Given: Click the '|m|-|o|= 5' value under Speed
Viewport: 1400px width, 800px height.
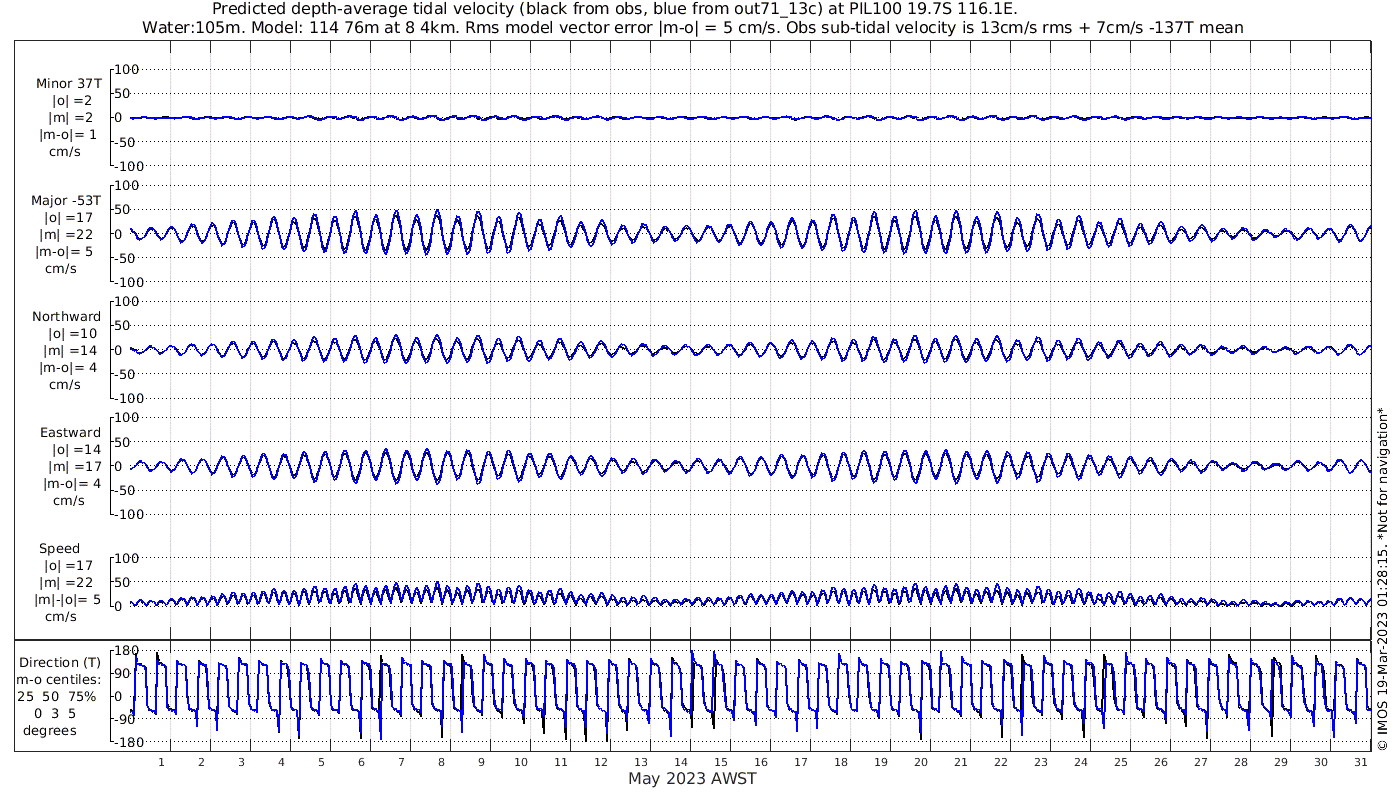Looking at the screenshot, I should 66,599.
